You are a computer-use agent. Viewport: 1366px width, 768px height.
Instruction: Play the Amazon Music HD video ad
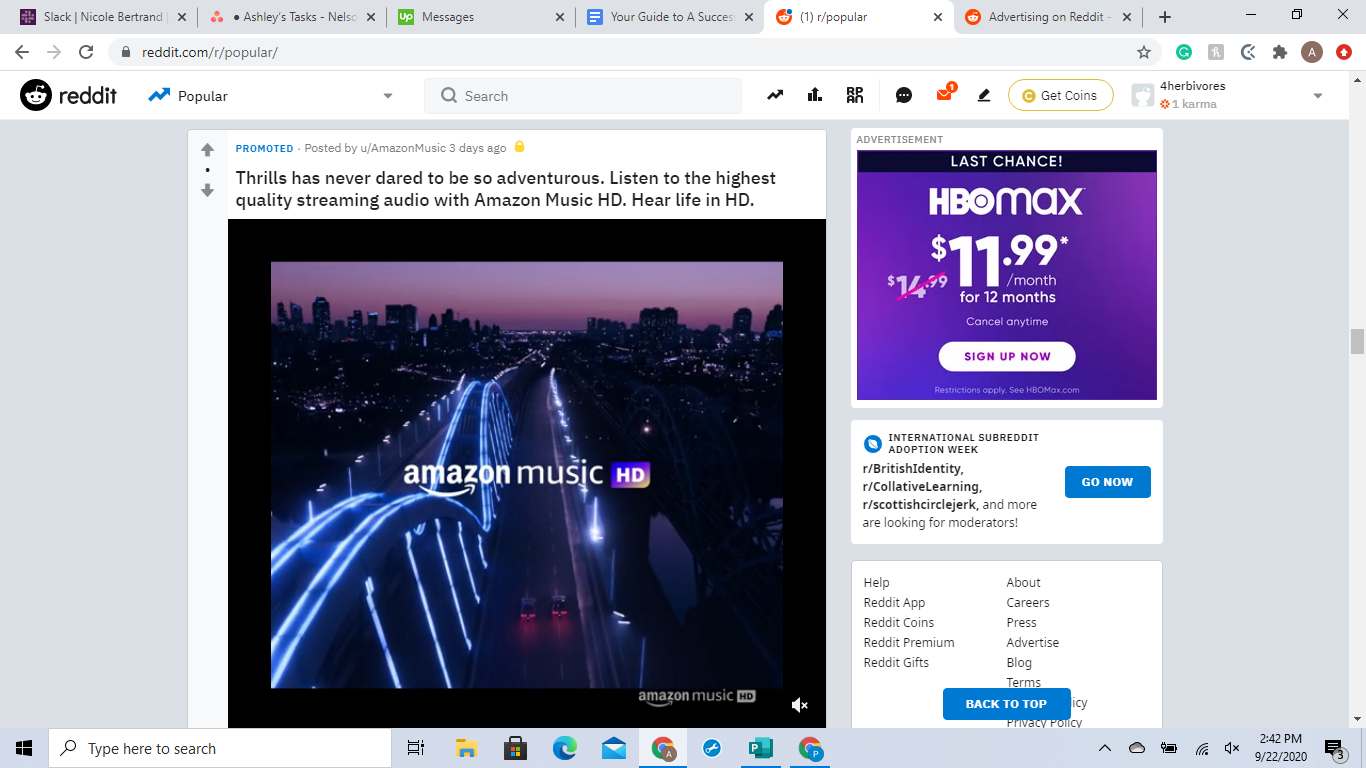[x=527, y=474]
